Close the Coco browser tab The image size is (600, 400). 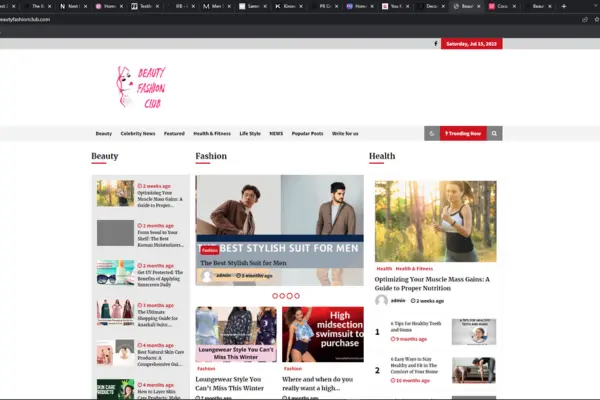pos(514,6)
